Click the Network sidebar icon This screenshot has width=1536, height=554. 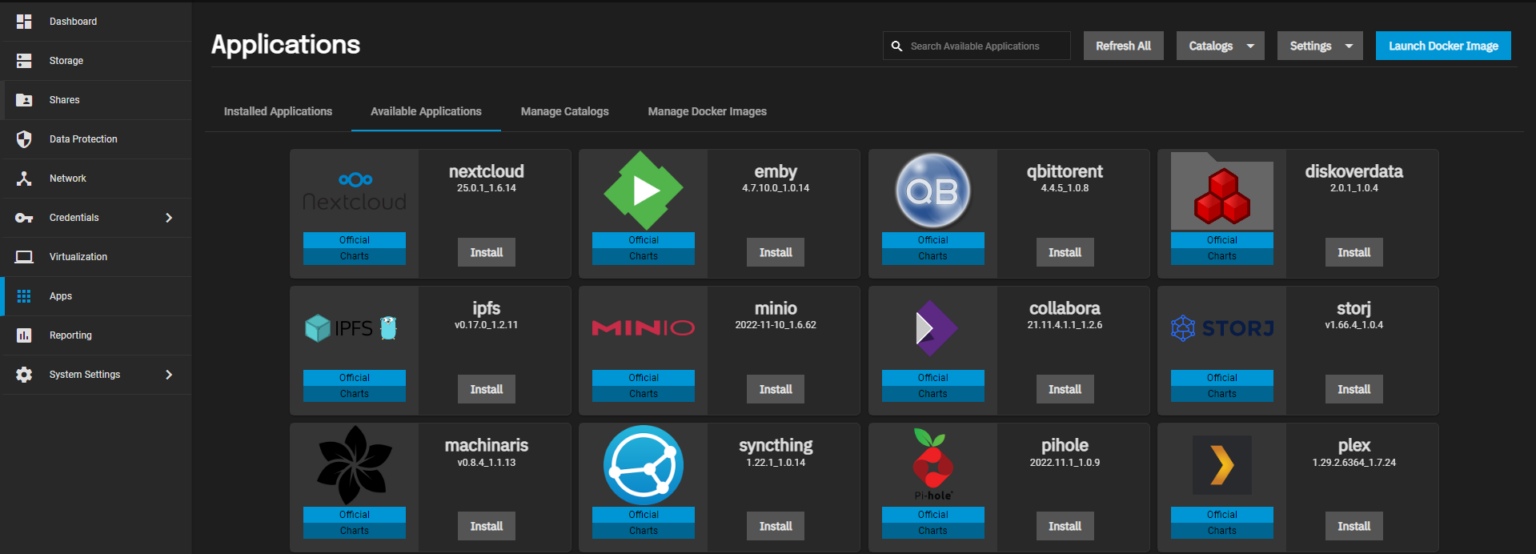24,178
